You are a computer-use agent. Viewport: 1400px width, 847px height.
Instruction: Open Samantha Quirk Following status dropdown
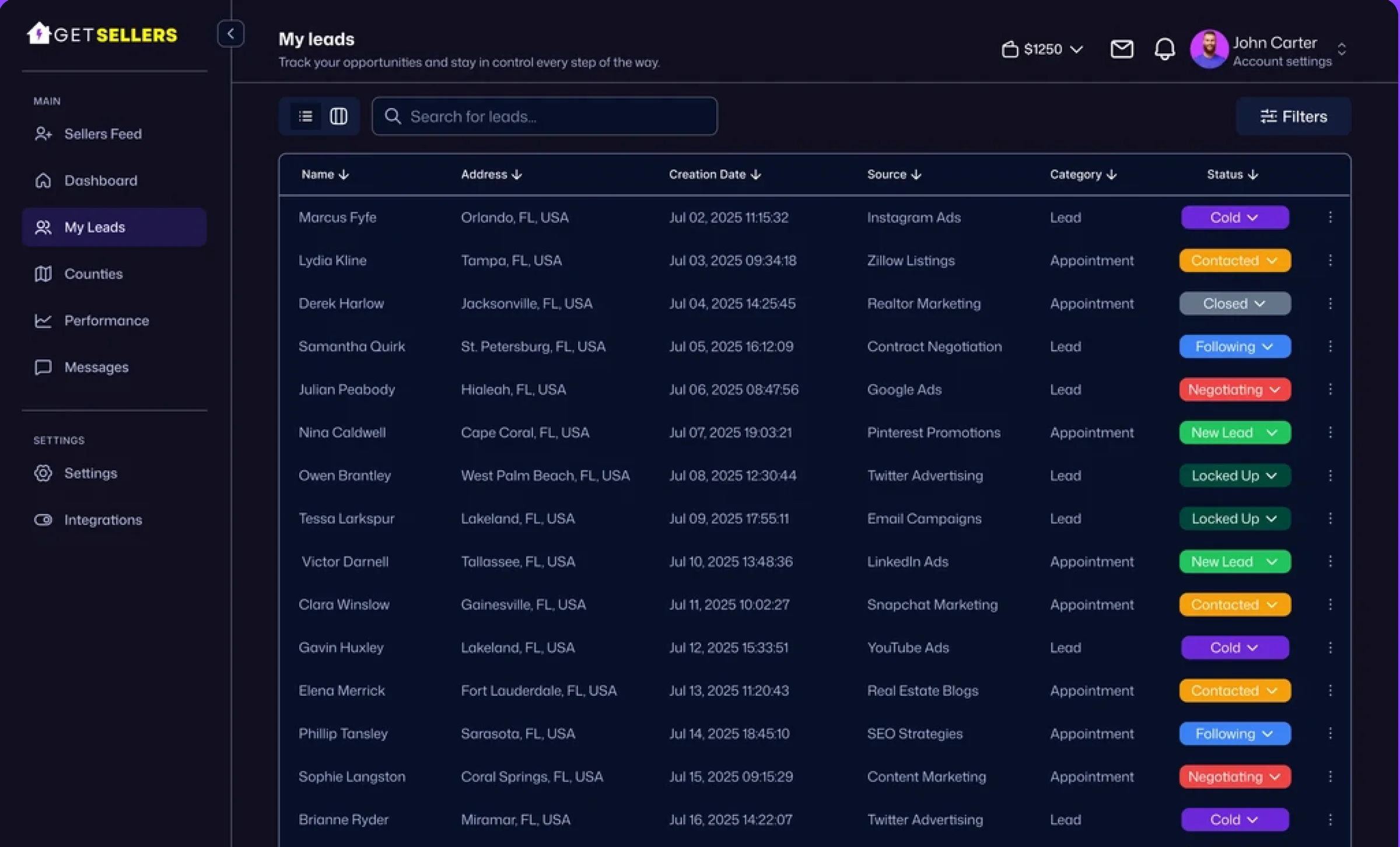(1234, 346)
